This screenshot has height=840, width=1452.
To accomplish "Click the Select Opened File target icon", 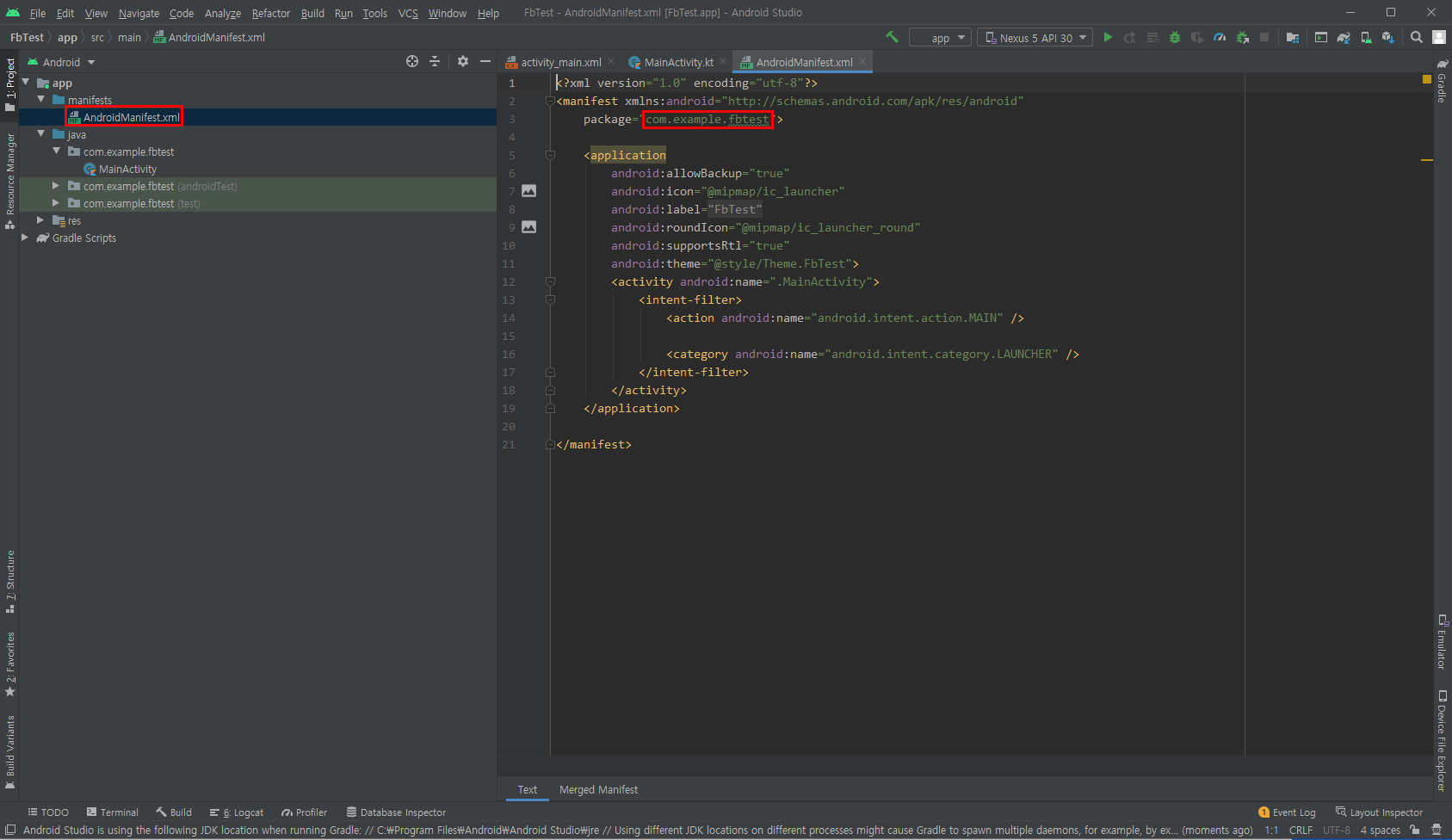I will (x=412, y=61).
